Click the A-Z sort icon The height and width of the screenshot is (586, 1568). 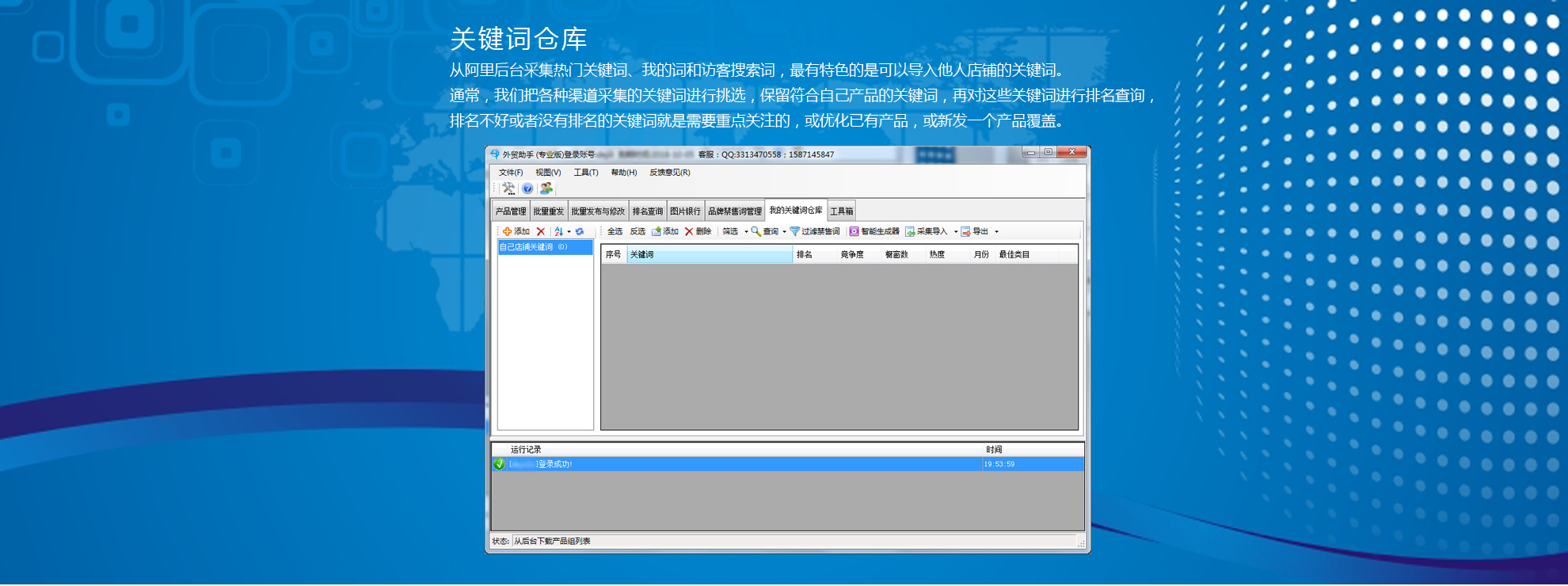point(559,232)
